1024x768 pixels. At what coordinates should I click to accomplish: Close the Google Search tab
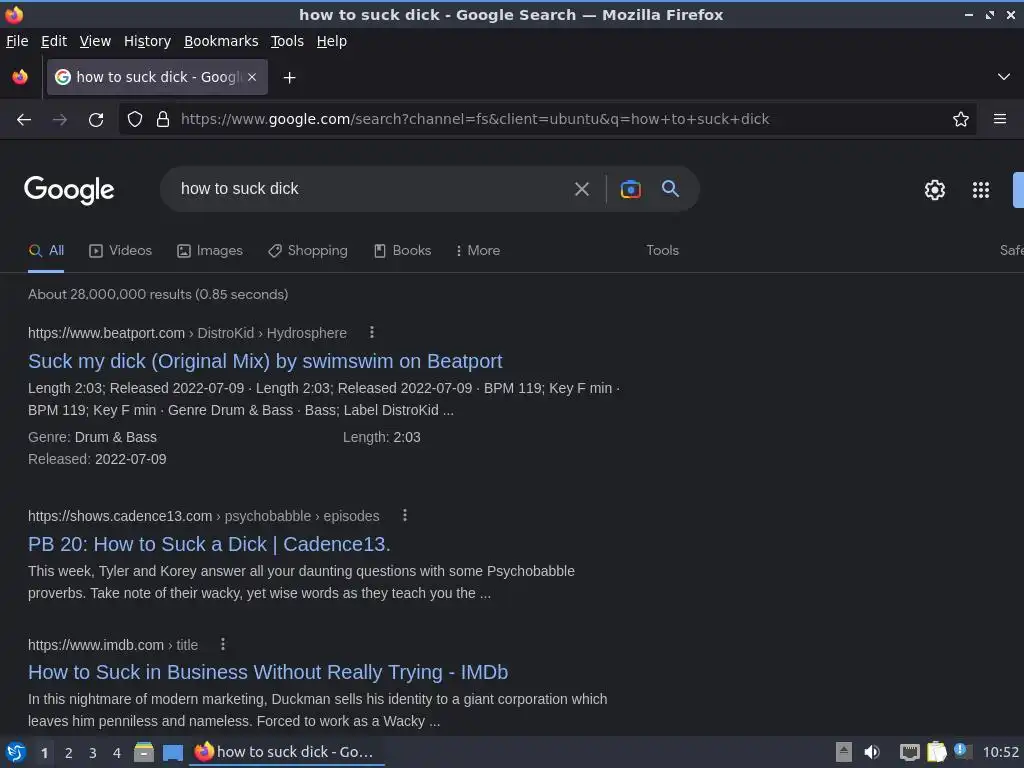pyautogui.click(x=252, y=77)
